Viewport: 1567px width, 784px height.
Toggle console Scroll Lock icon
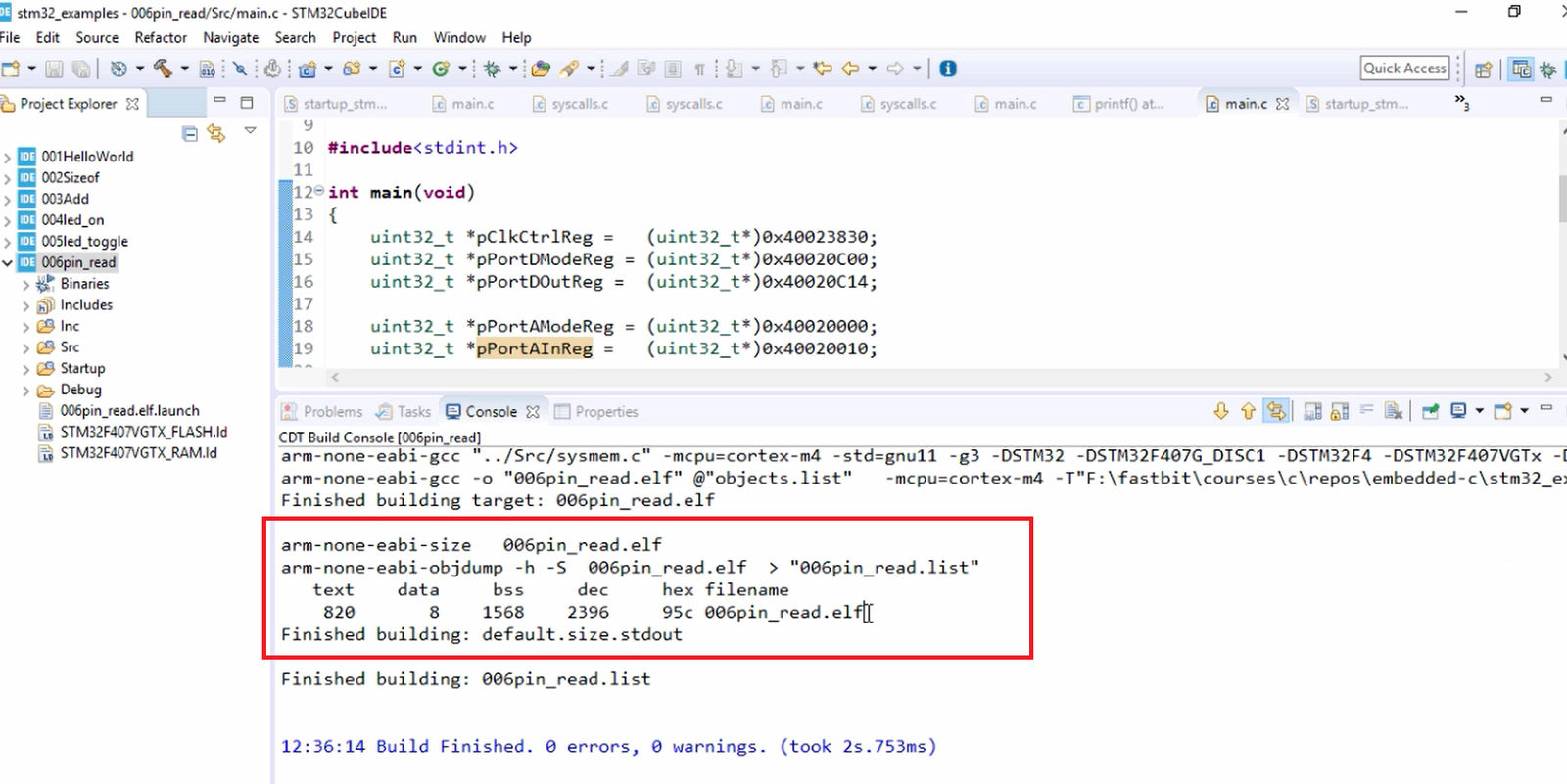tap(1339, 411)
